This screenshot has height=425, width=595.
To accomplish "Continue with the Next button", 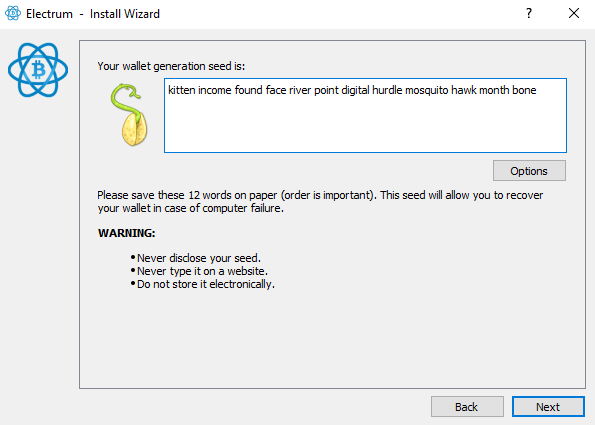I will click(x=548, y=407).
